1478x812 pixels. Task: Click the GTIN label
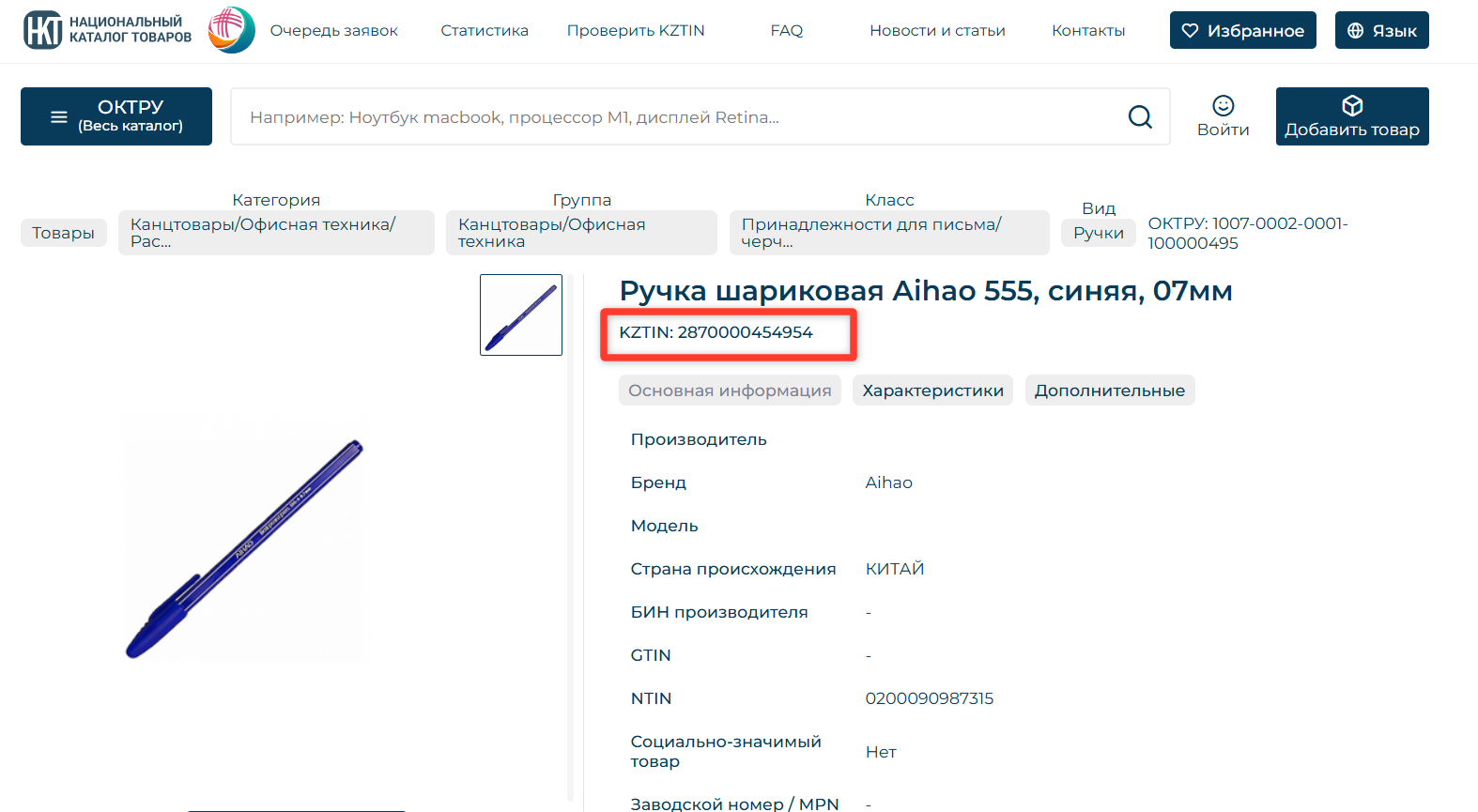click(651, 655)
